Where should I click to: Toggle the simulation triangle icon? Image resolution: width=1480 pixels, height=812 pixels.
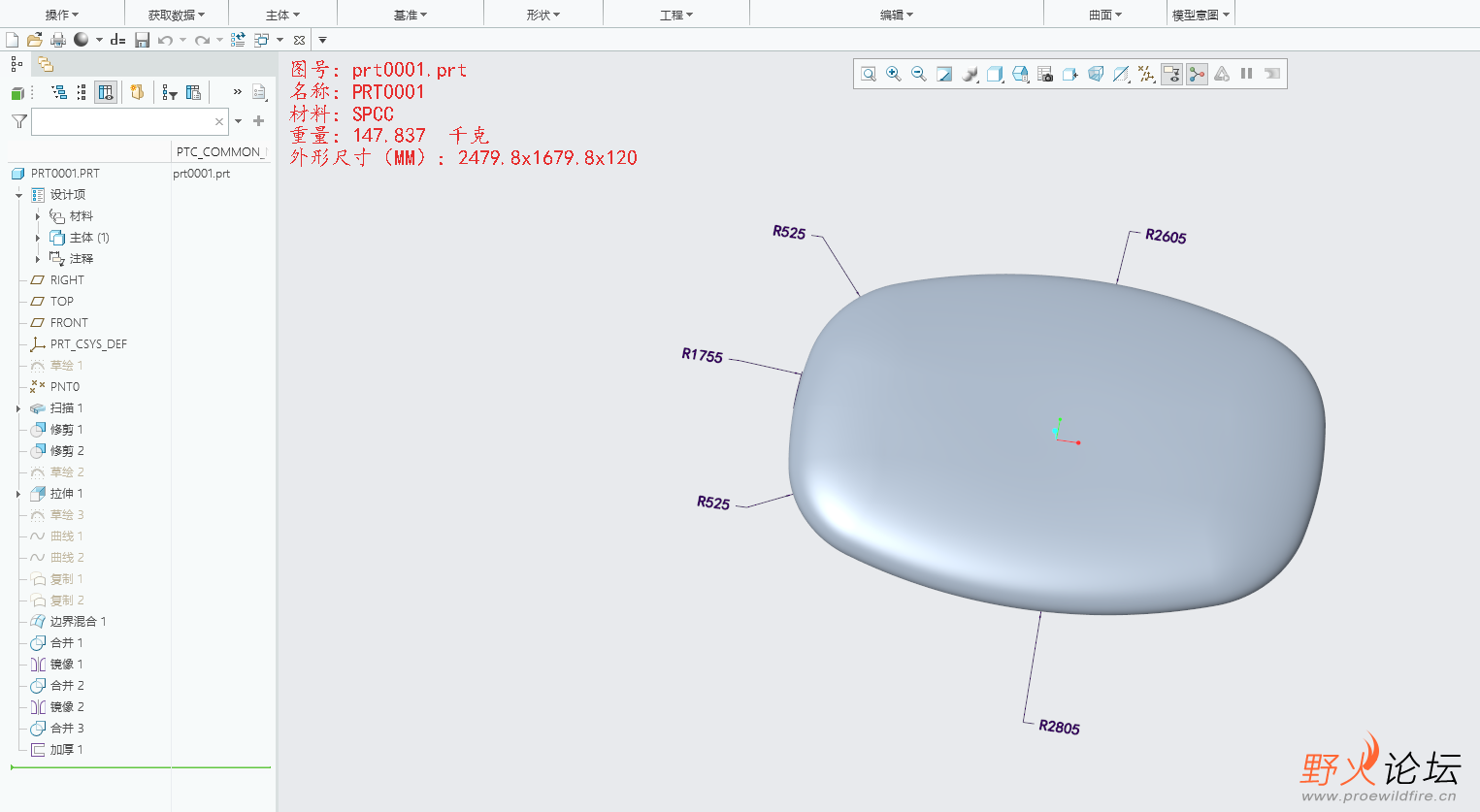(1222, 74)
